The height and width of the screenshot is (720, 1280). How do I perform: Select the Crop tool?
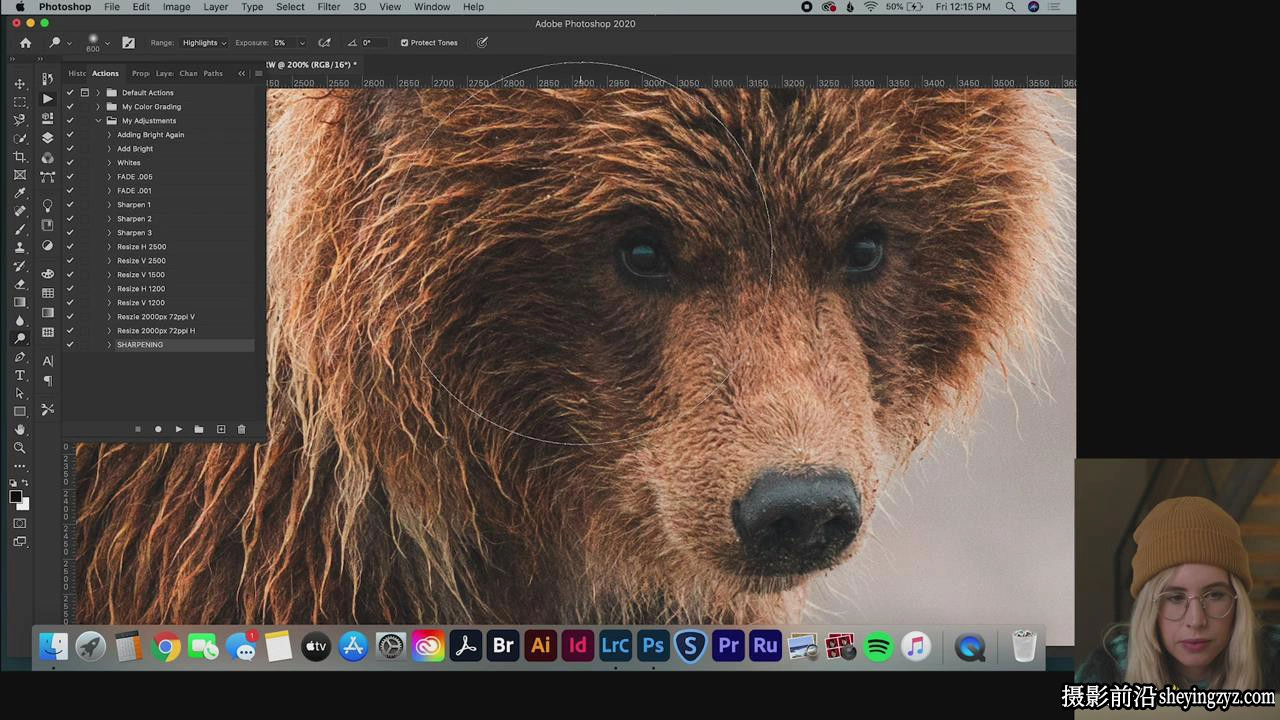pyautogui.click(x=19, y=157)
